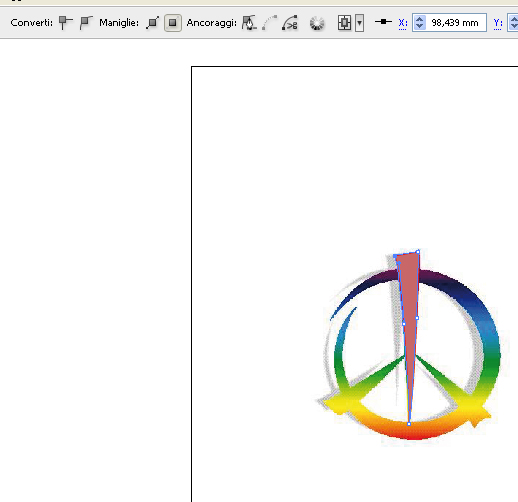Connect selected end points icon
518x502 pixels.
[269, 23]
